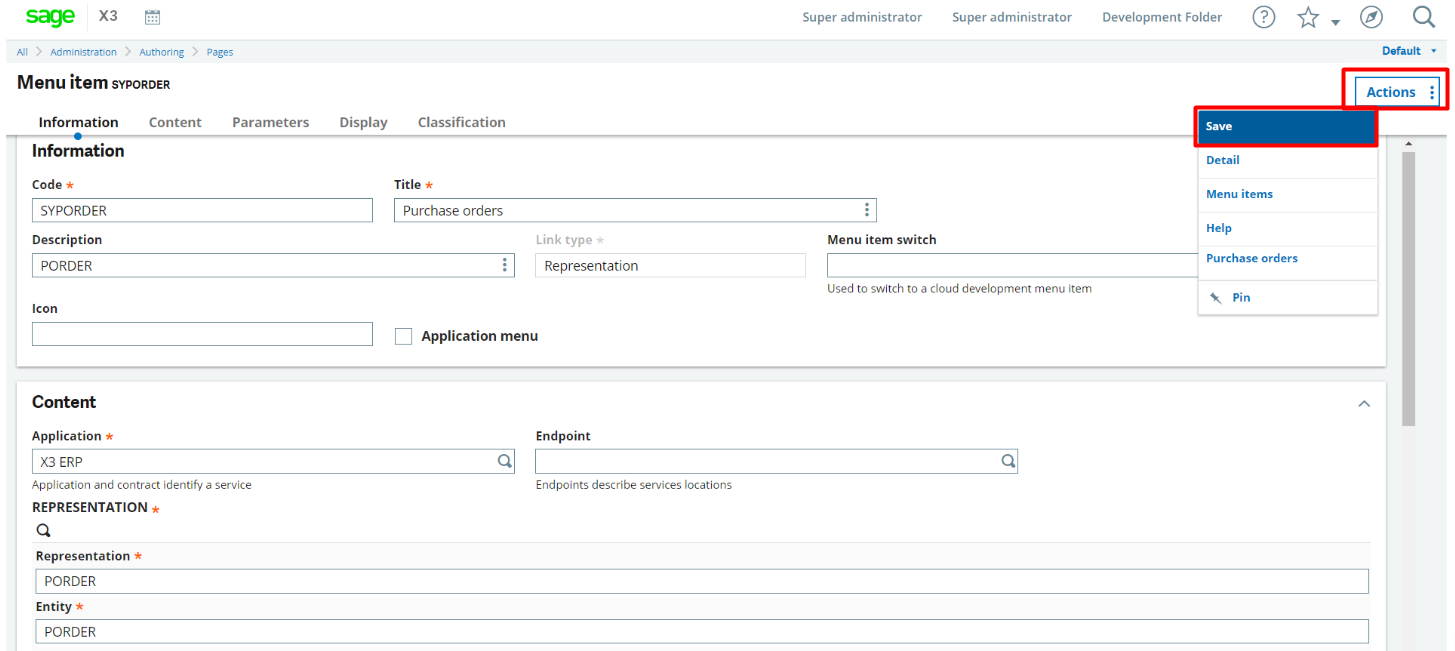Click the favorites star icon
Screen dimensions: 1455x651
click(x=1307, y=16)
